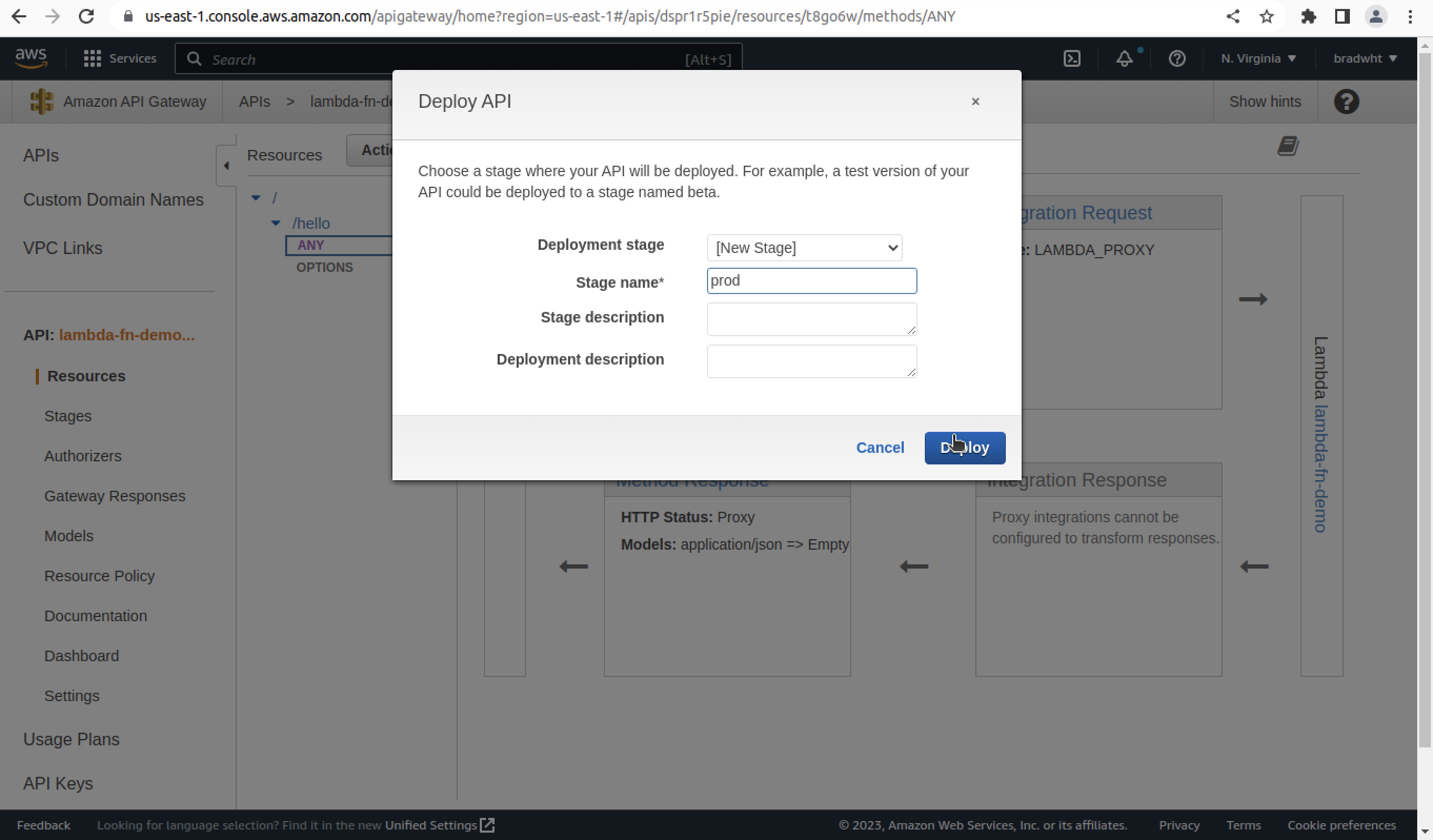Collapse the /hello resource tree node
This screenshot has height=840, width=1433.
click(276, 223)
